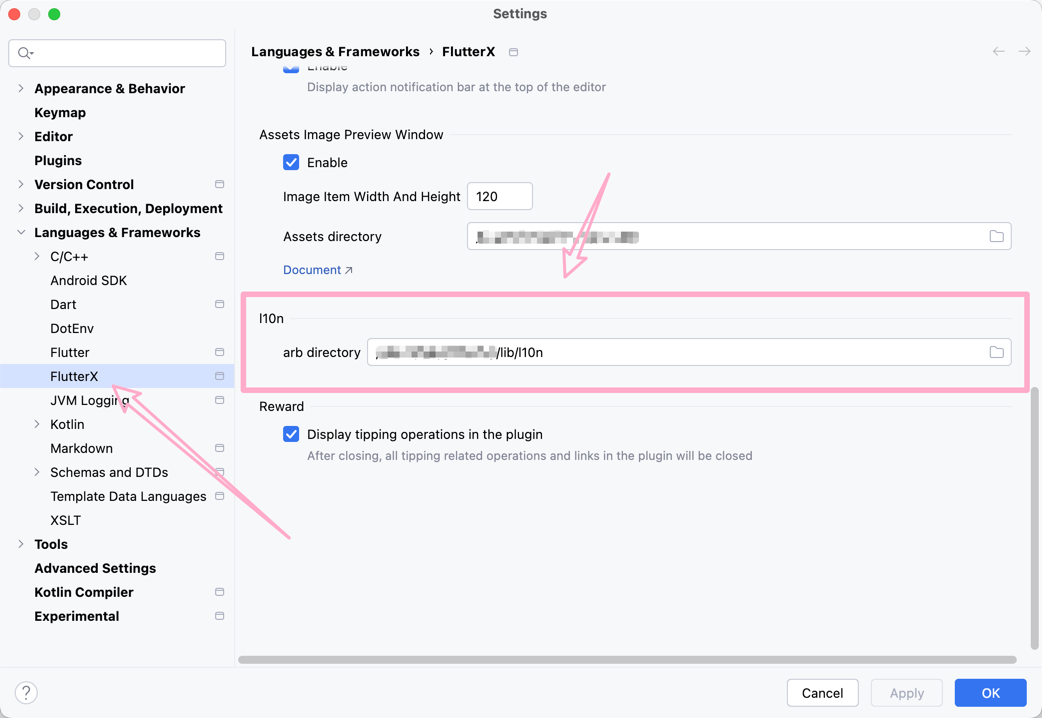This screenshot has height=718, width=1042.
Task: Select Experimental settings
Action: 76,616
